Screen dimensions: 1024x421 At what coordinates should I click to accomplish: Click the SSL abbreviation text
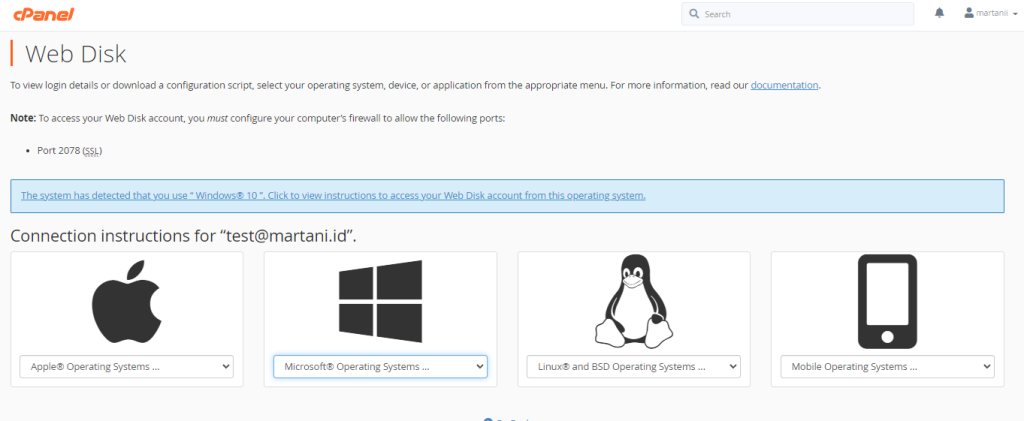click(92, 151)
